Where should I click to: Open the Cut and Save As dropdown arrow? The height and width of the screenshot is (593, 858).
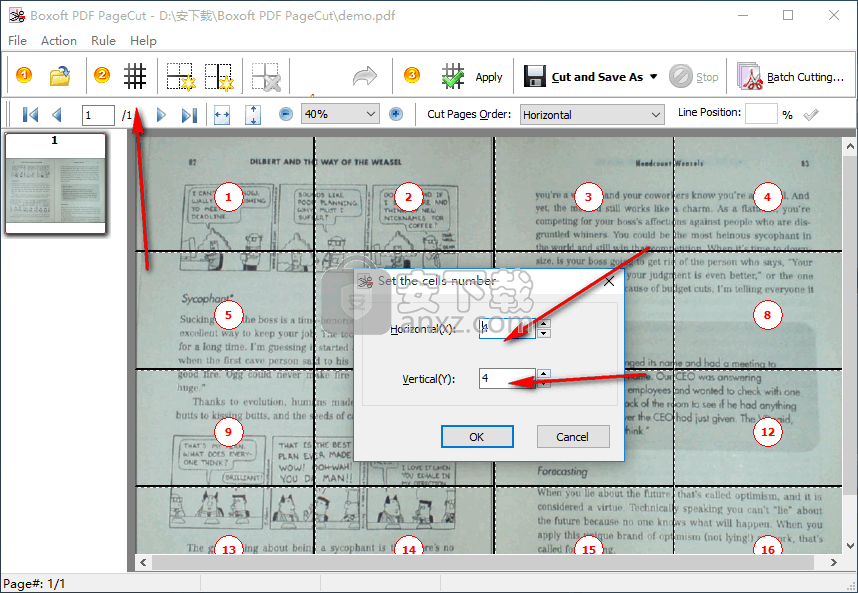coord(653,77)
